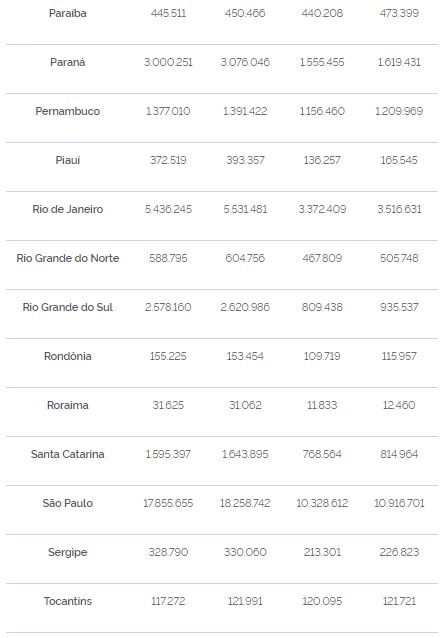Select Pernambuco value 1.377.010
This screenshot has width=447, height=638.
168,111
